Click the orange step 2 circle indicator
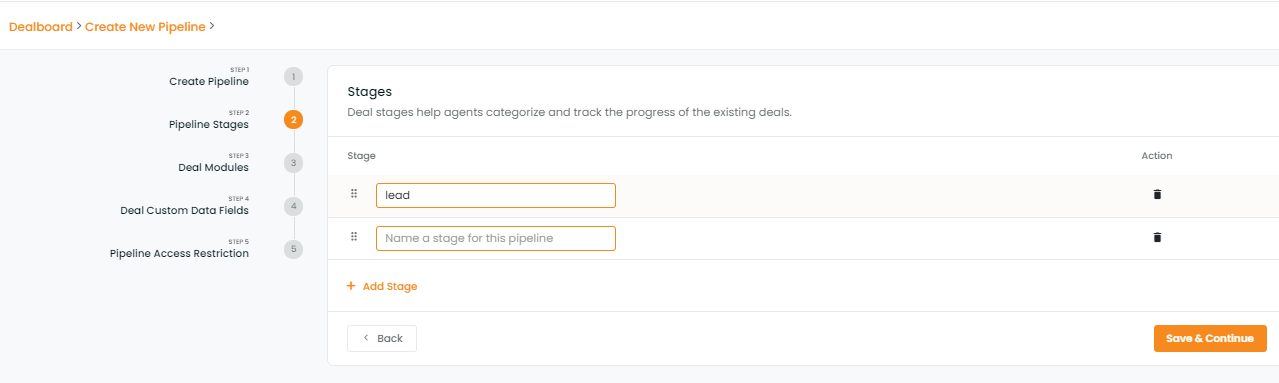The height and width of the screenshot is (383, 1279). pyautogui.click(x=293, y=120)
